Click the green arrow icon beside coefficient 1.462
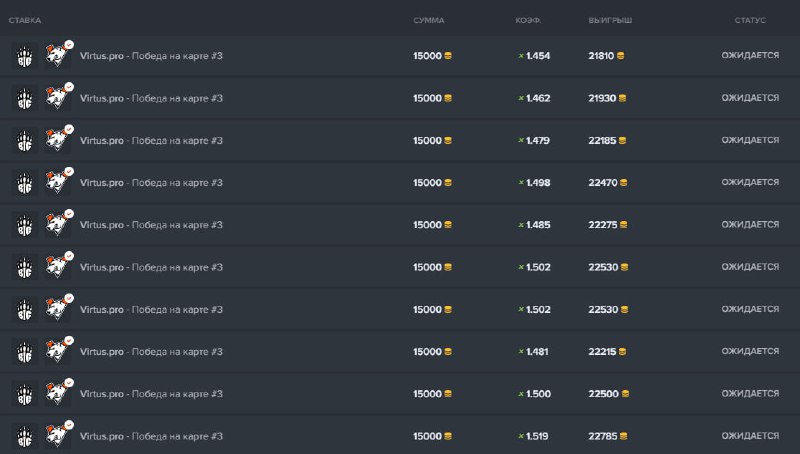This screenshot has width=800, height=454. tap(521, 98)
